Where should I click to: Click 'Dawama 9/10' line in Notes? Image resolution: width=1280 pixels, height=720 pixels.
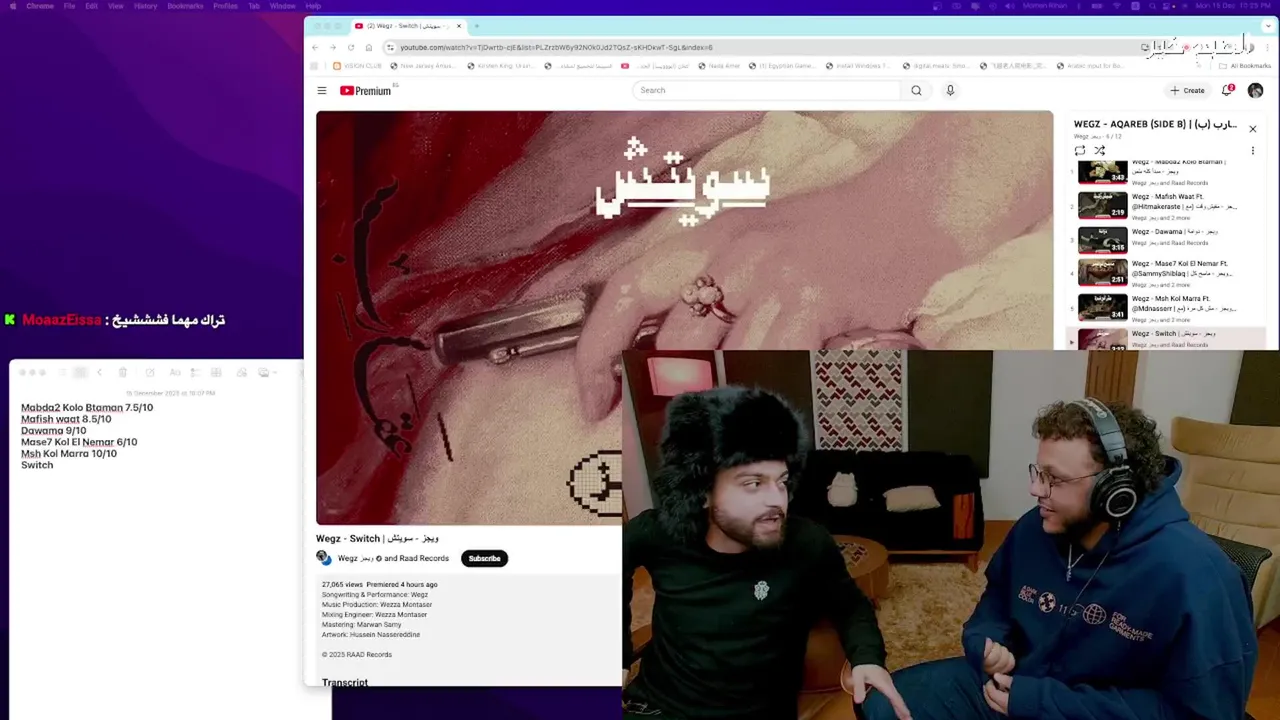tap(54, 430)
